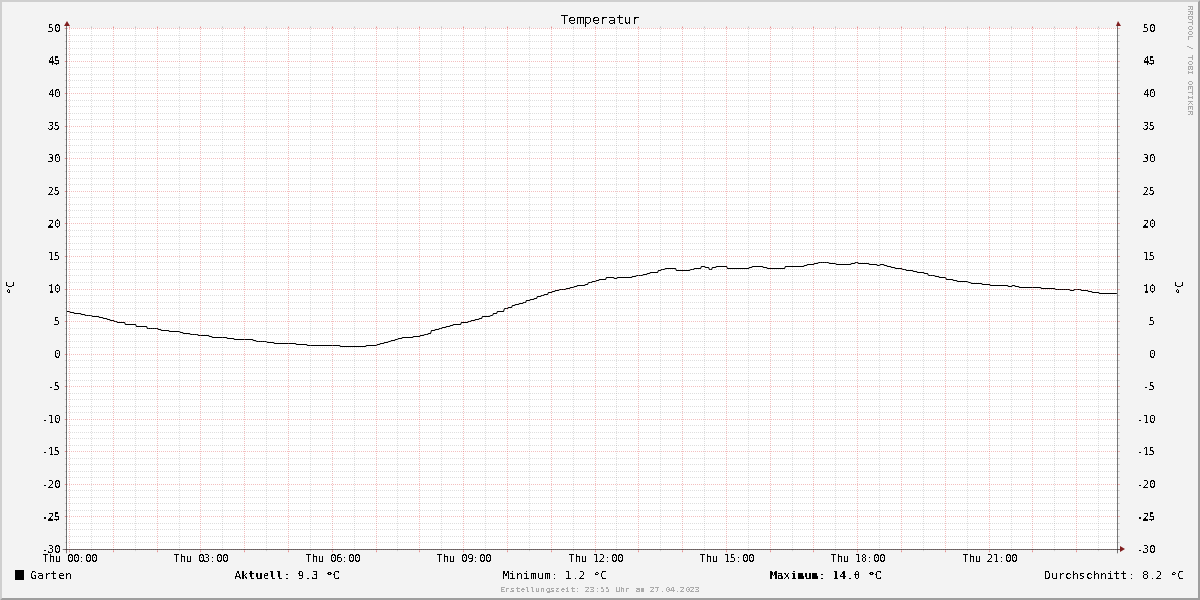Viewport: 1200px width, 600px height.
Task: Click the "Thu 21:00" time axis label
Action: click(990, 558)
